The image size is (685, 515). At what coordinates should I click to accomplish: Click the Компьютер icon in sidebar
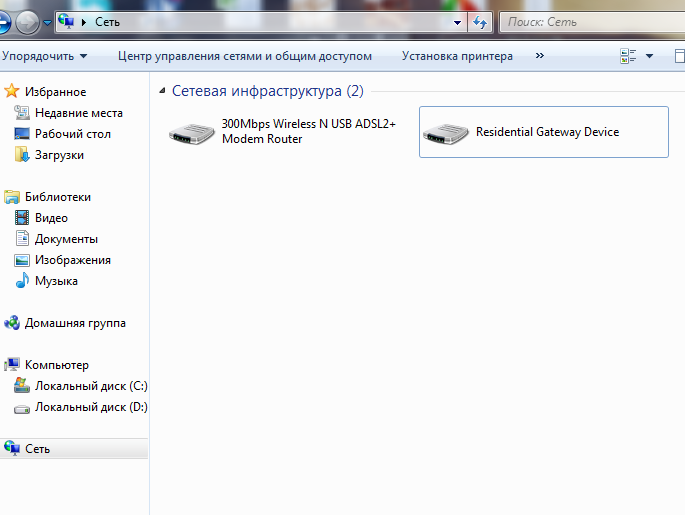[x=12, y=364]
